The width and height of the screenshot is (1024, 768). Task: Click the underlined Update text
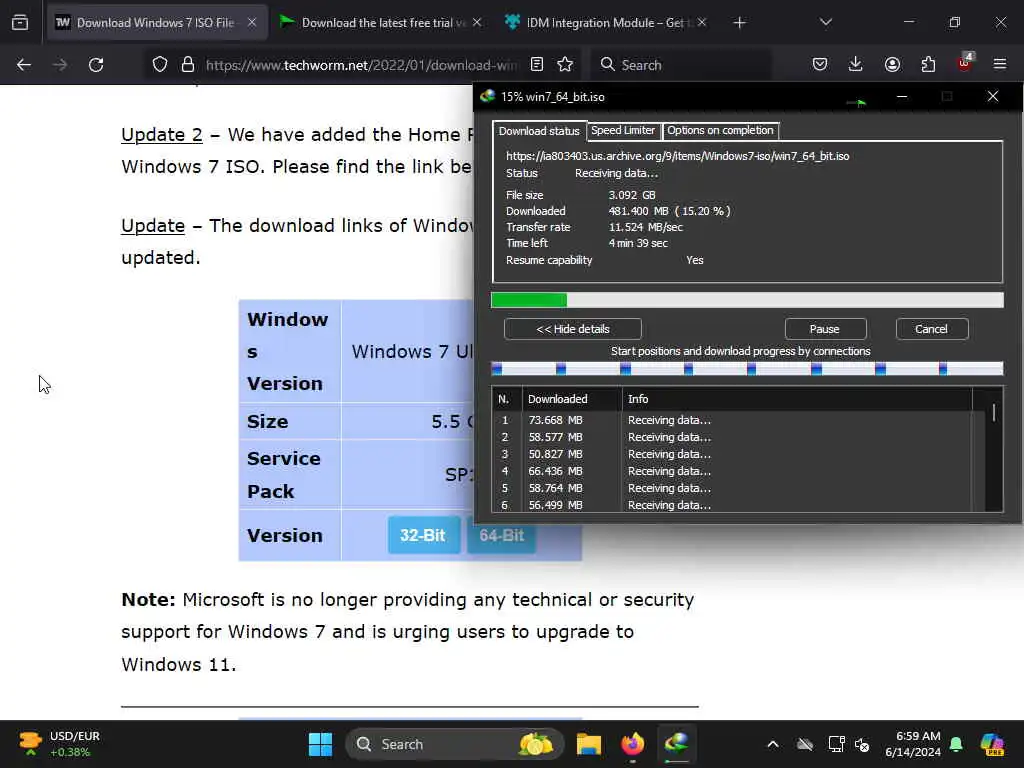click(153, 226)
